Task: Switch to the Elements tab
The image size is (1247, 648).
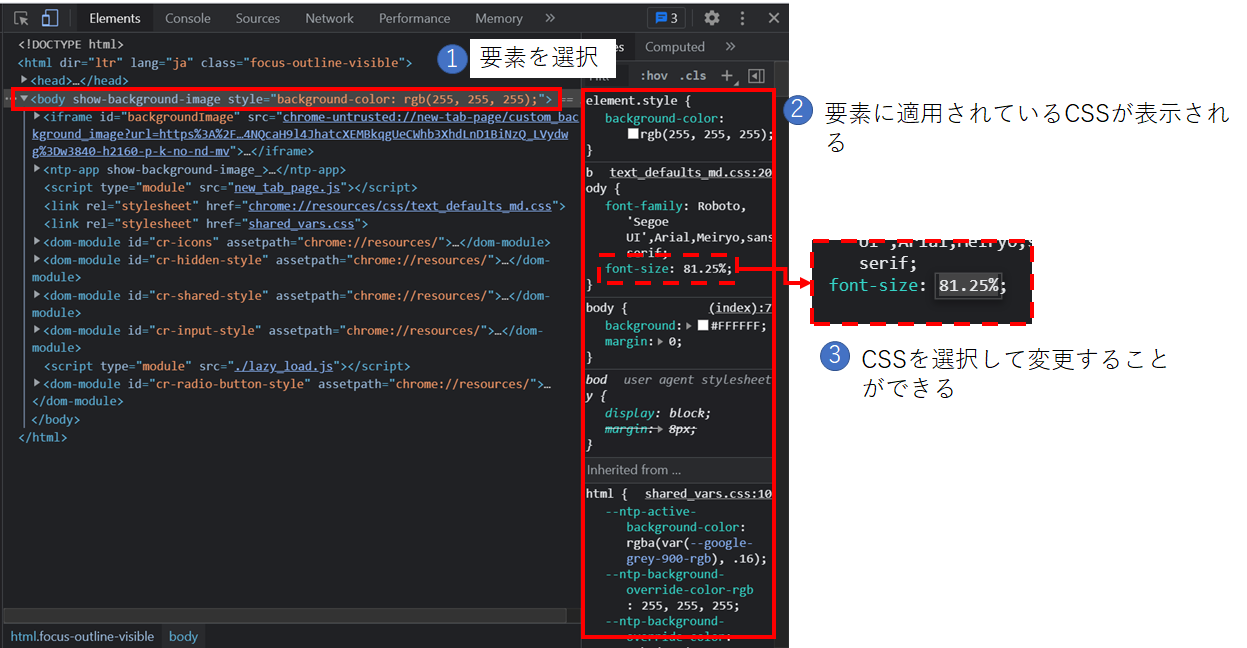Action: pos(115,18)
